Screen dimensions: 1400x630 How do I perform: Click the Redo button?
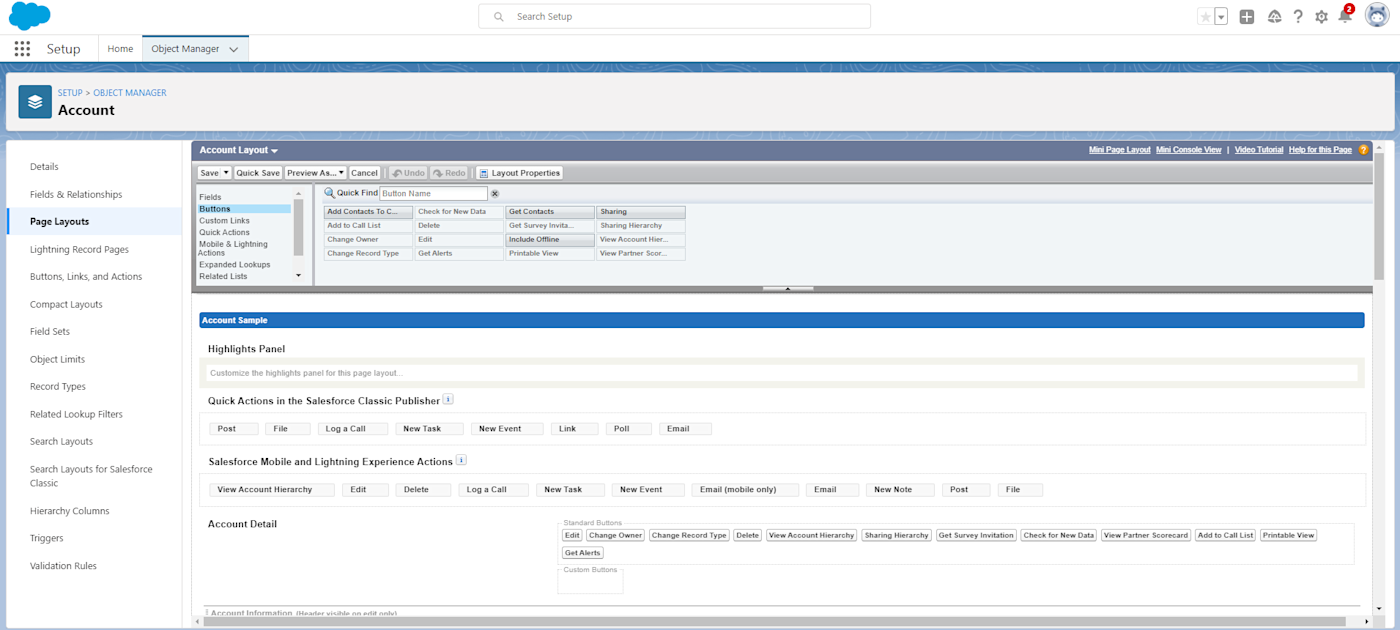[449, 173]
